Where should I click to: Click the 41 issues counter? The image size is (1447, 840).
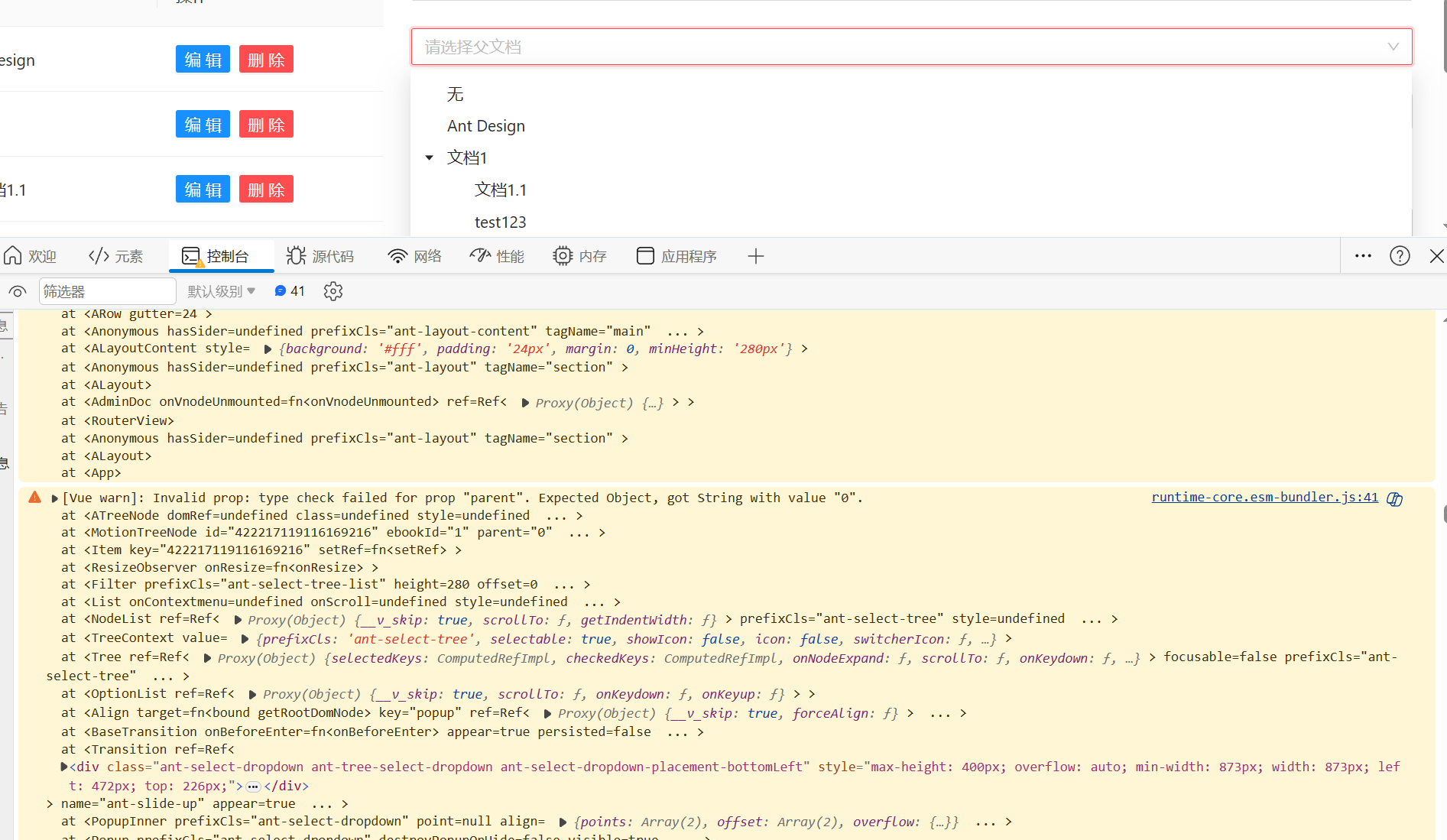290,291
